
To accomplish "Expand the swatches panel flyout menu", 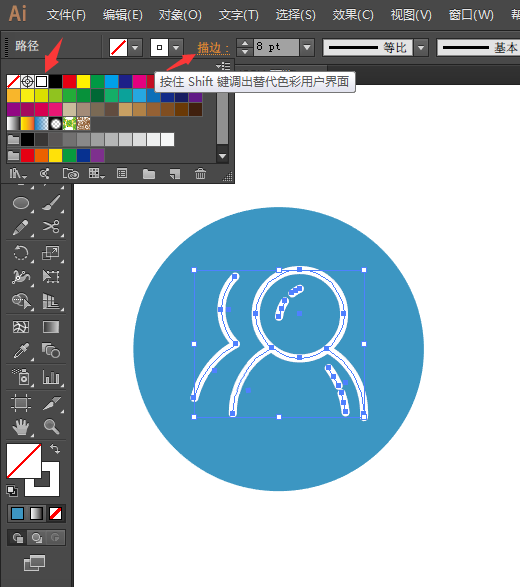I will [x=223, y=66].
